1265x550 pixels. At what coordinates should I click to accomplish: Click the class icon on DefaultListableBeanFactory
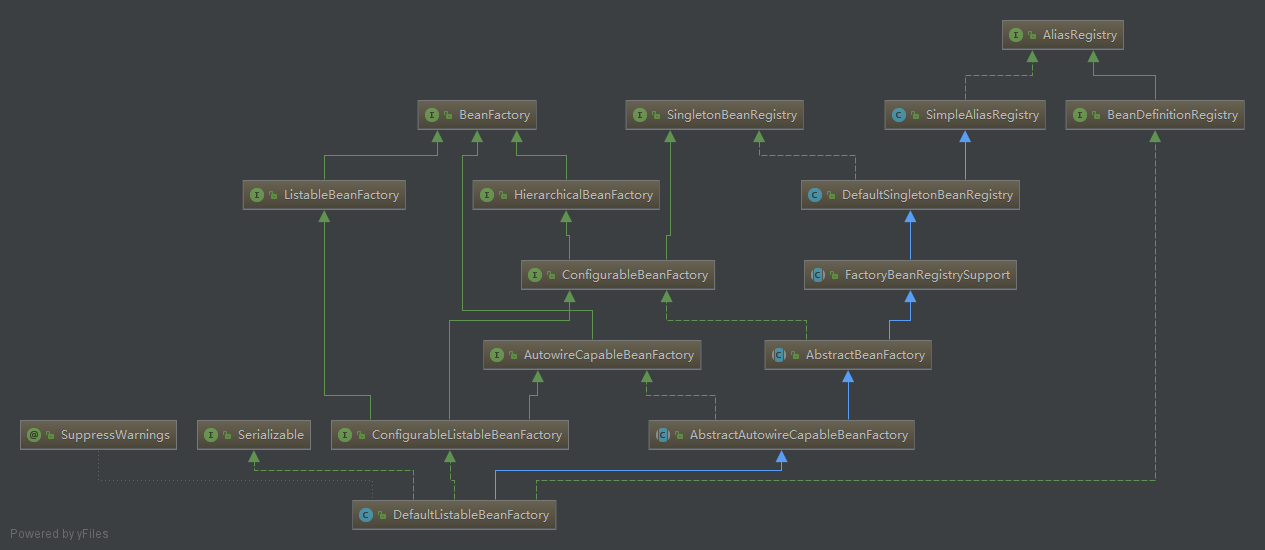click(366, 515)
